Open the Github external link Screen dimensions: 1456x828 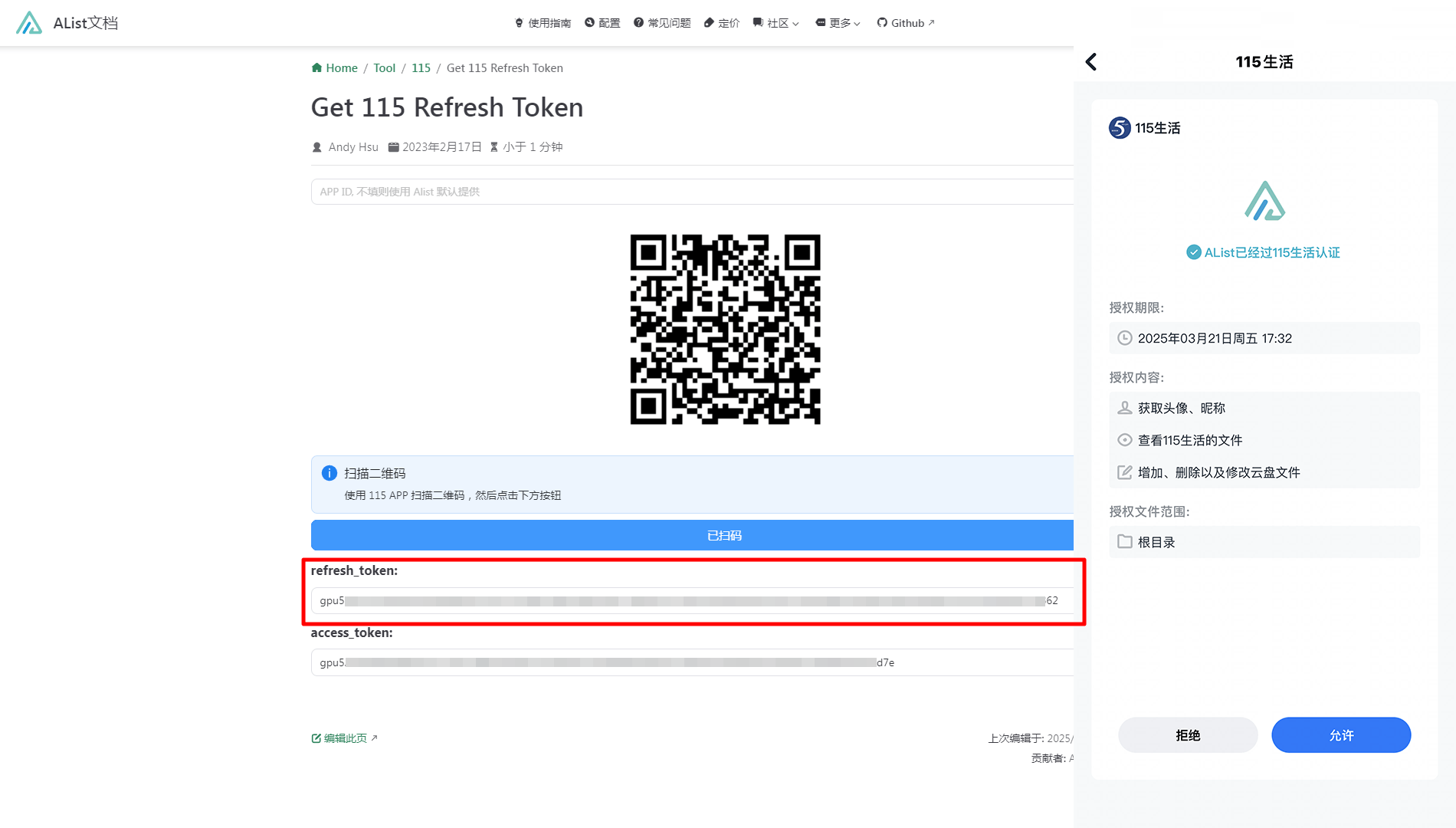tap(906, 23)
